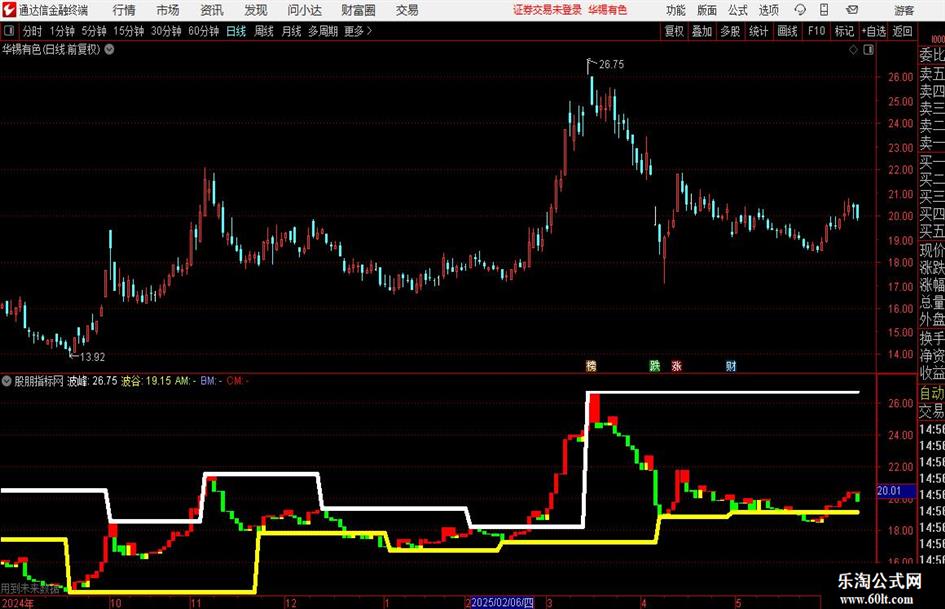Click the 13.92 low price label
The height and width of the screenshot is (609, 945).
[92, 357]
